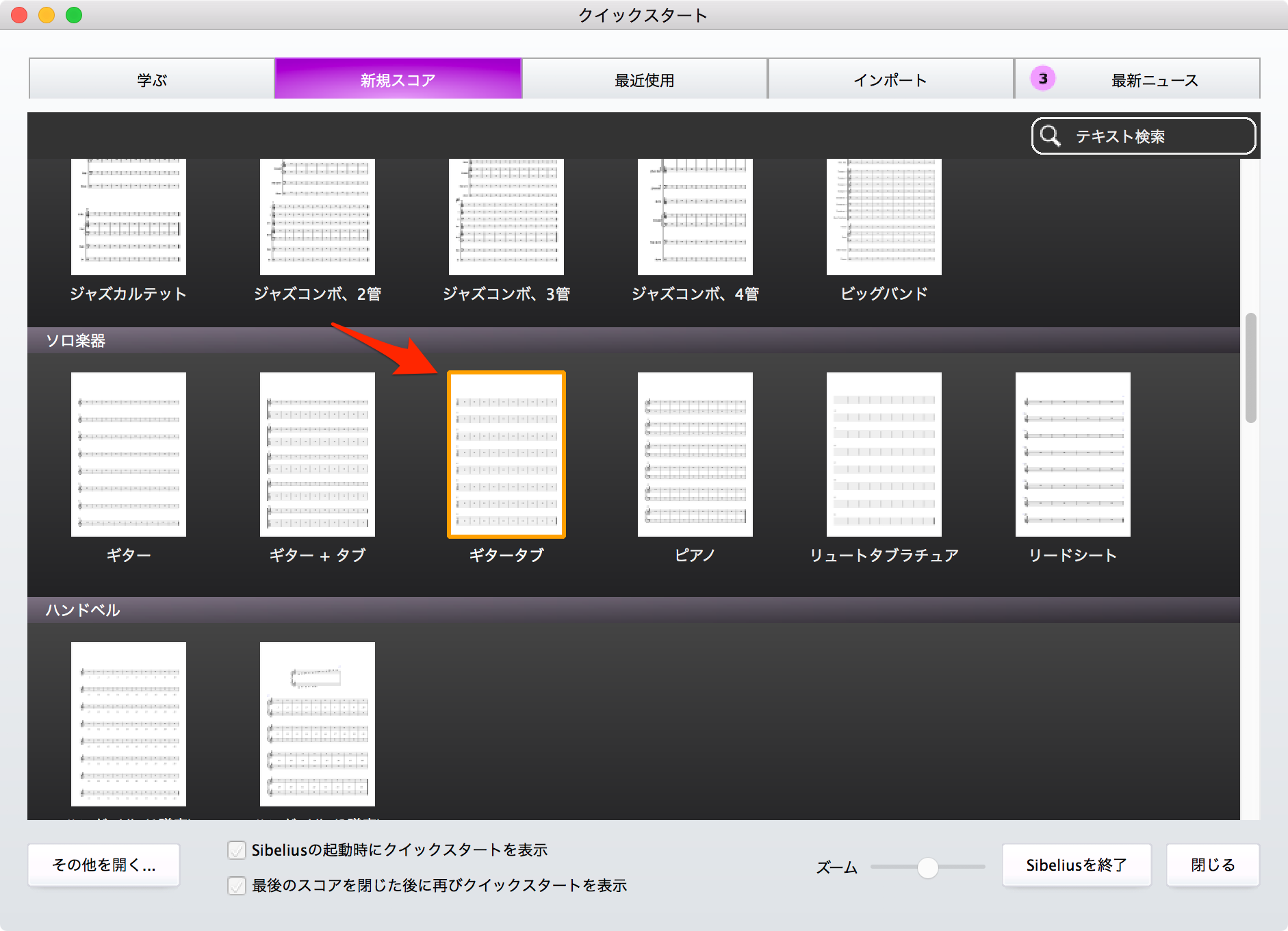Toggle show Quick Start at Sibelius startup

point(237,850)
